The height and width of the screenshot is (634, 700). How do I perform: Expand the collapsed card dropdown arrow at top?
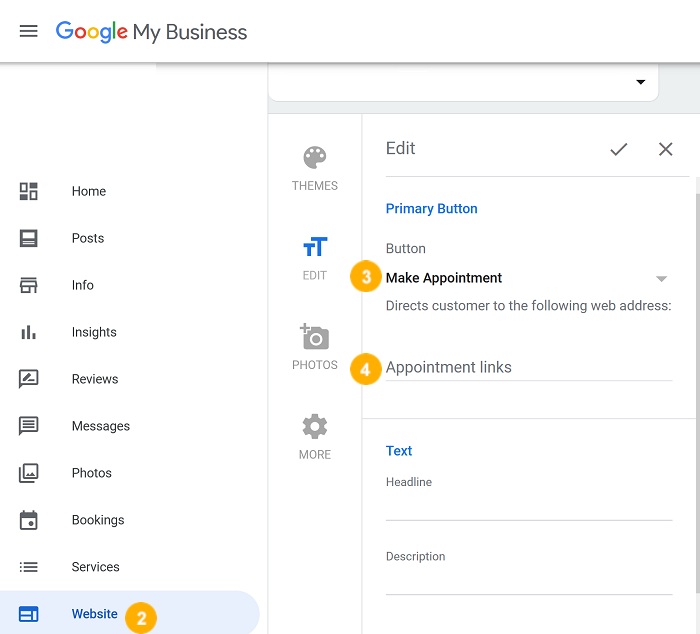[641, 82]
